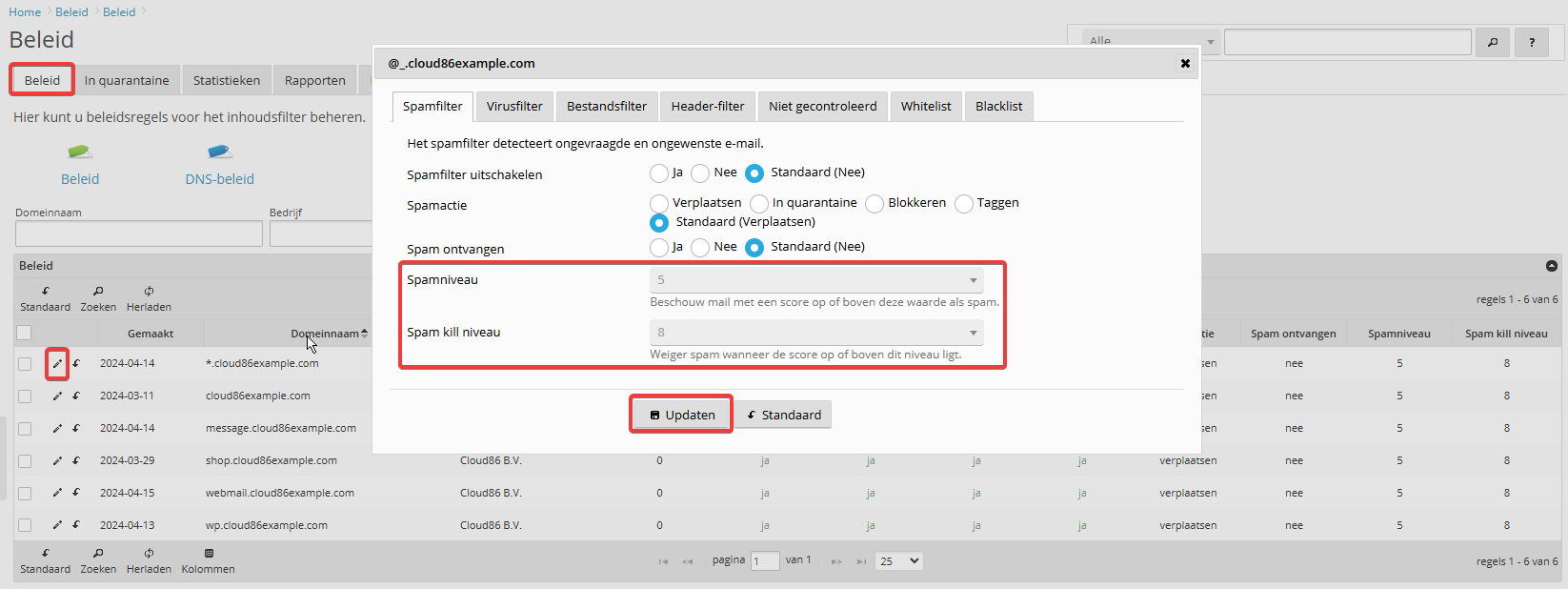This screenshot has width=1568, height=589.
Task: Reset message.cloud86example.com row to default
Action: tap(76, 428)
